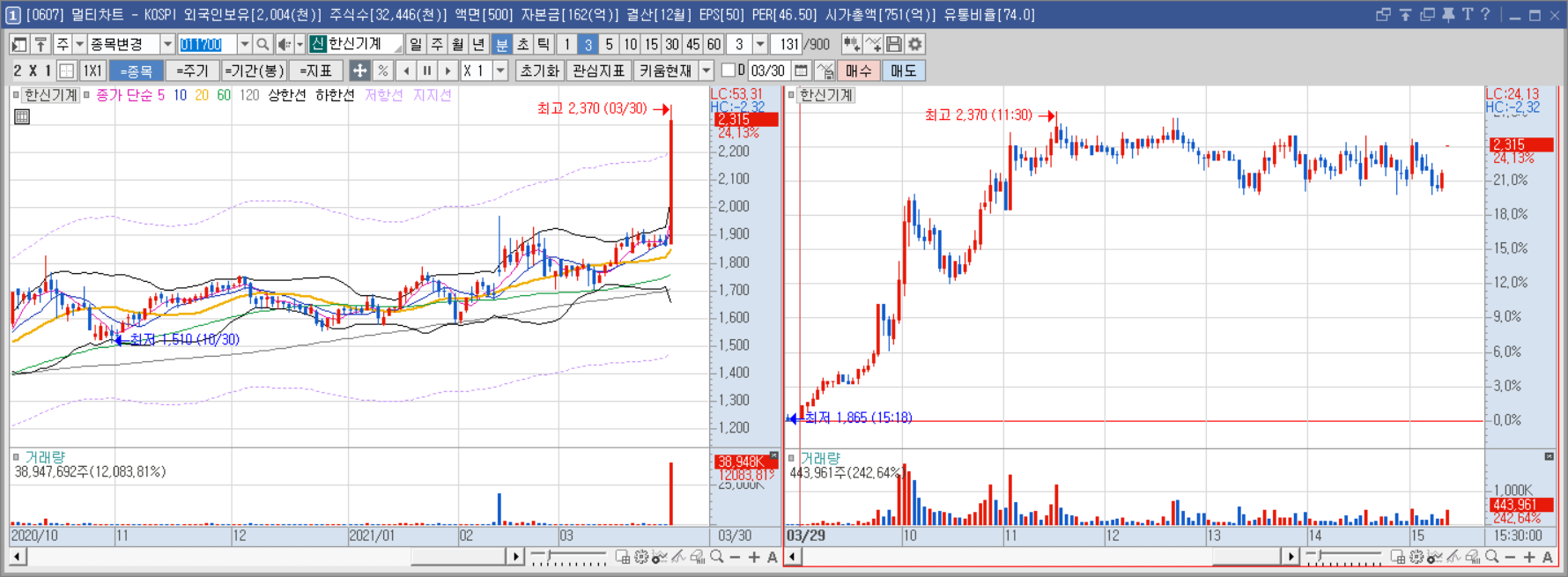Click the speaker sound icon
1568x577 pixels.
[x=285, y=44]
